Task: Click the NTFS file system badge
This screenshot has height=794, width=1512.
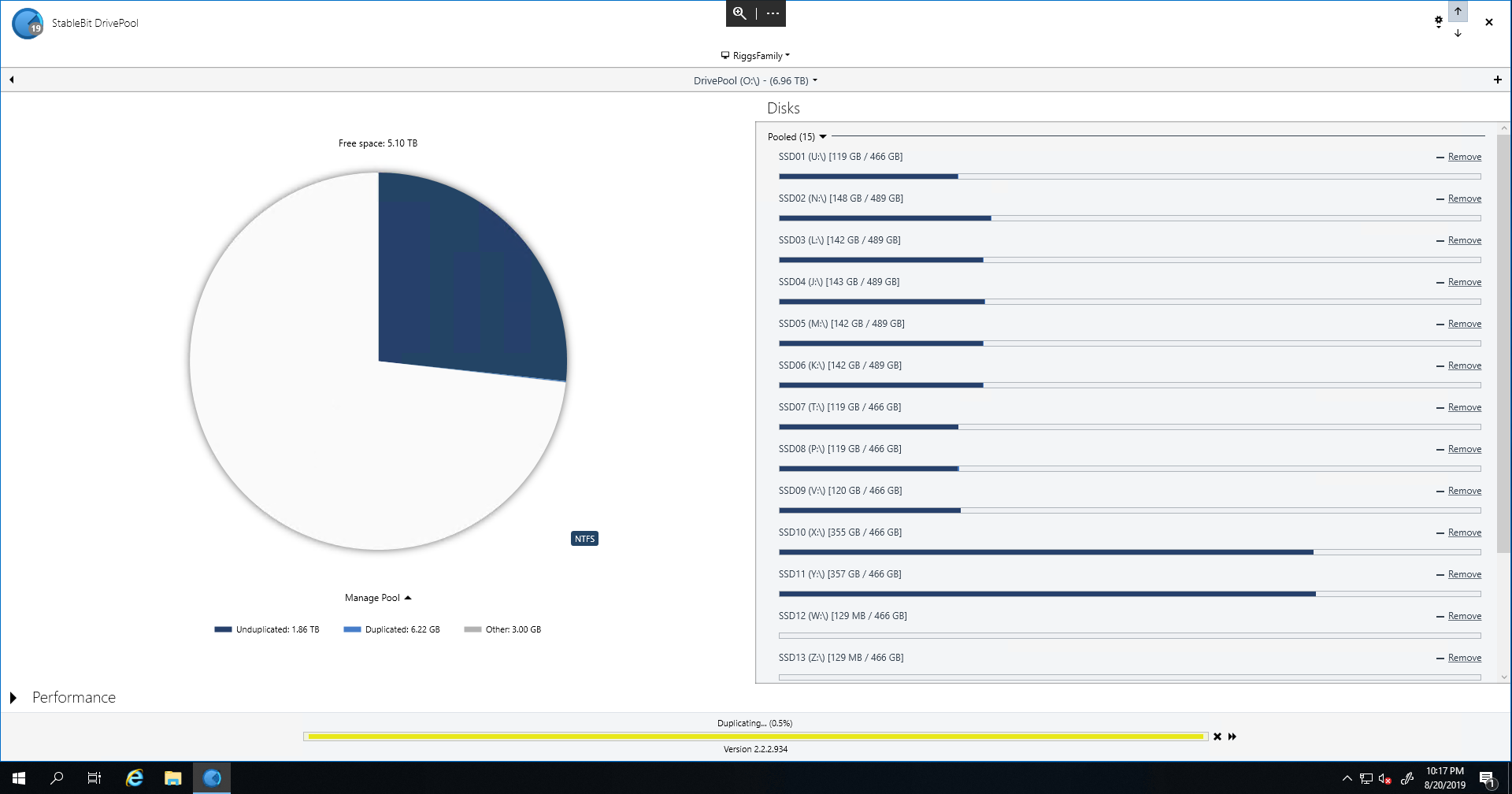Action: click(x=584, y=539)
